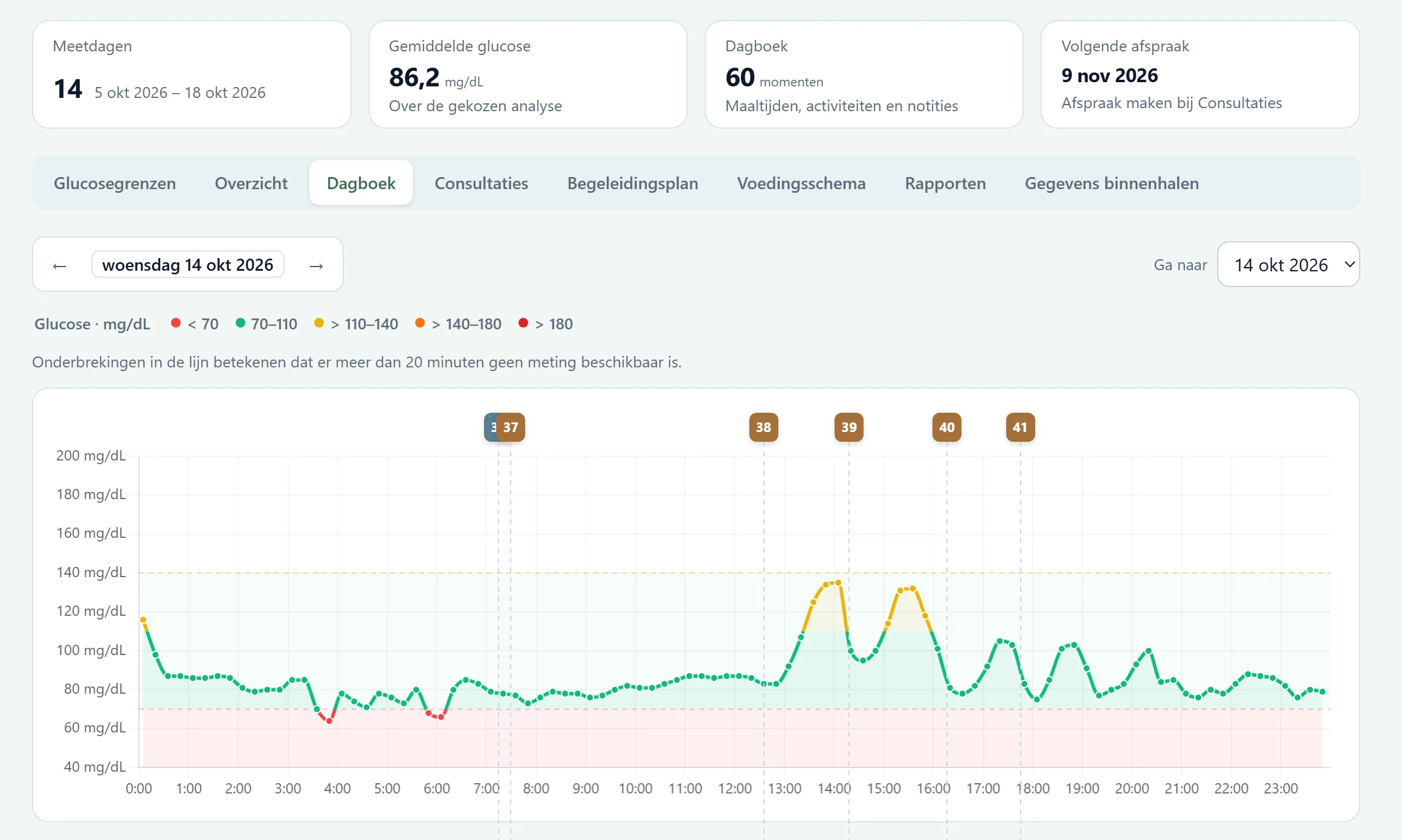Screen dimensions: 1402x840
Task: Click the Volgende afspraak card
Action: pos(1200,74)
